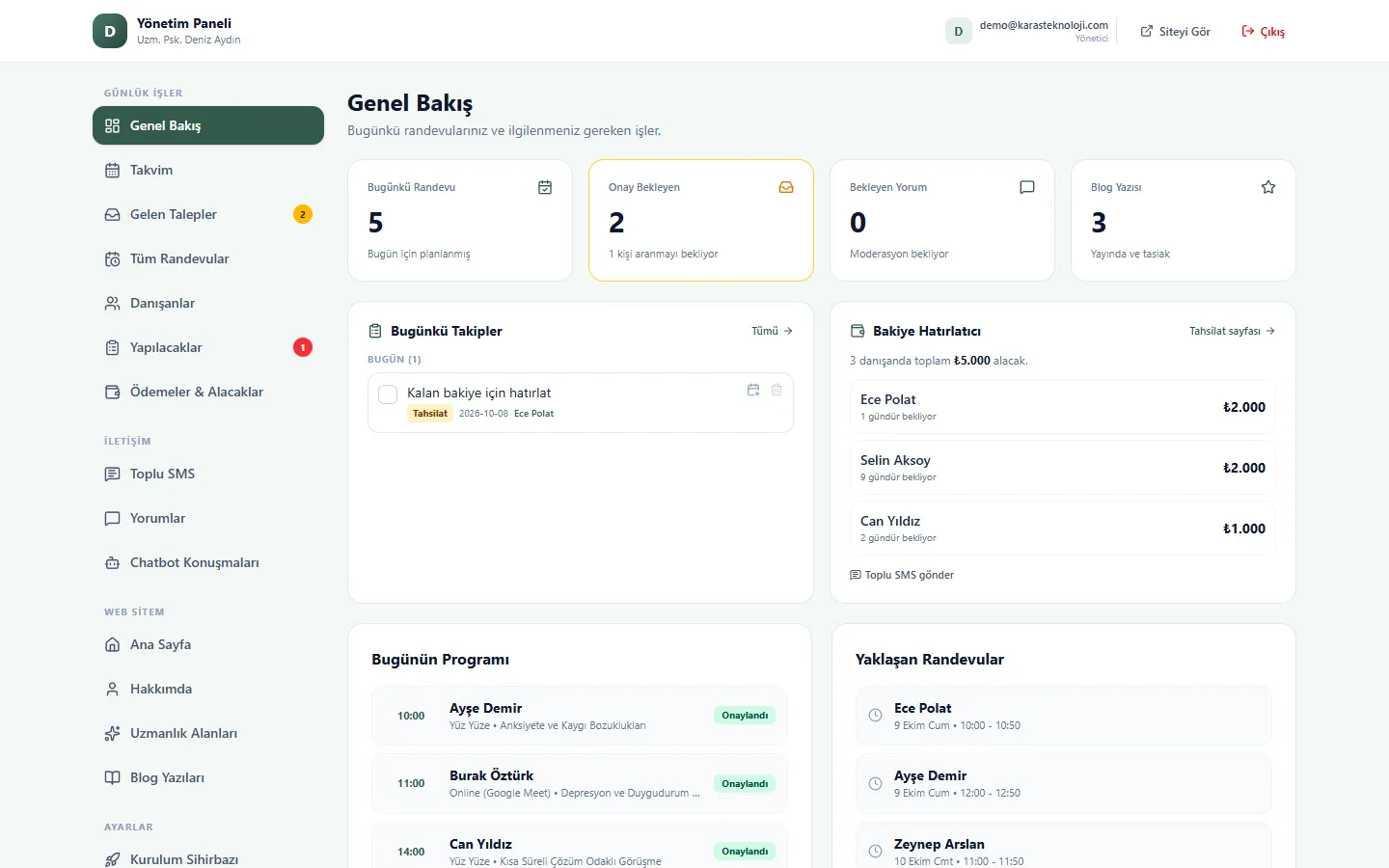The height and width of the screenshot is (868, 1389).
Task: Check off the 'Kalan bakiye için hatırlat' task
Action: [x=388, y=394]
